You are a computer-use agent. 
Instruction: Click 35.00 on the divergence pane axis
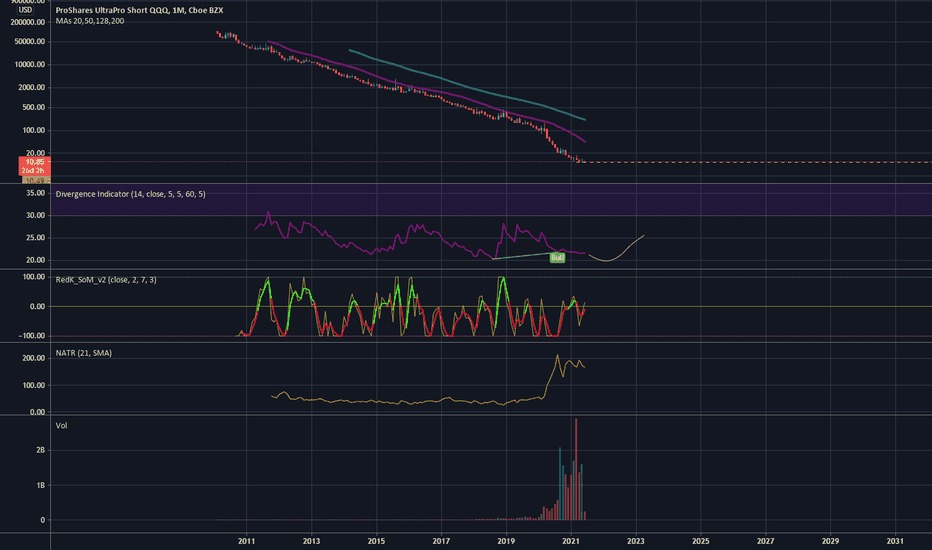pyautogui.click(x=36, y=193)
